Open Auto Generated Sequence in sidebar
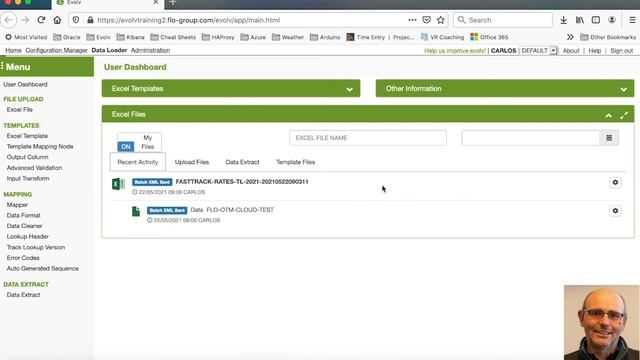 42,269
